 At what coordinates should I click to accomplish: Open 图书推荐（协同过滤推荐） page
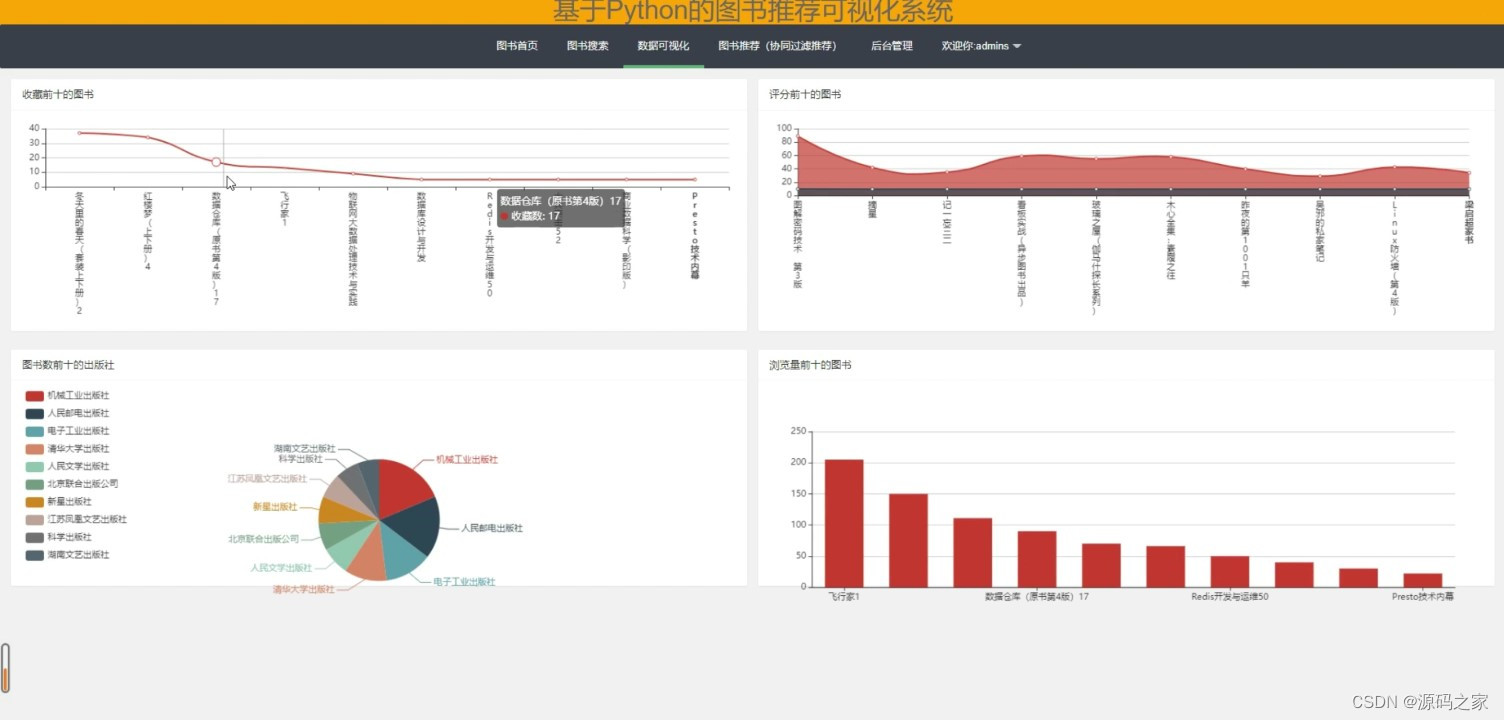pyautogui.click(x=778, y=46)
